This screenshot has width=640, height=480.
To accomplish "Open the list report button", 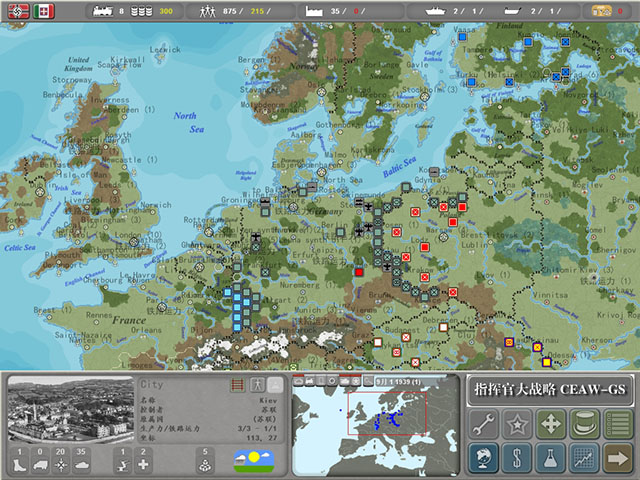I will (x=618, y=424).
